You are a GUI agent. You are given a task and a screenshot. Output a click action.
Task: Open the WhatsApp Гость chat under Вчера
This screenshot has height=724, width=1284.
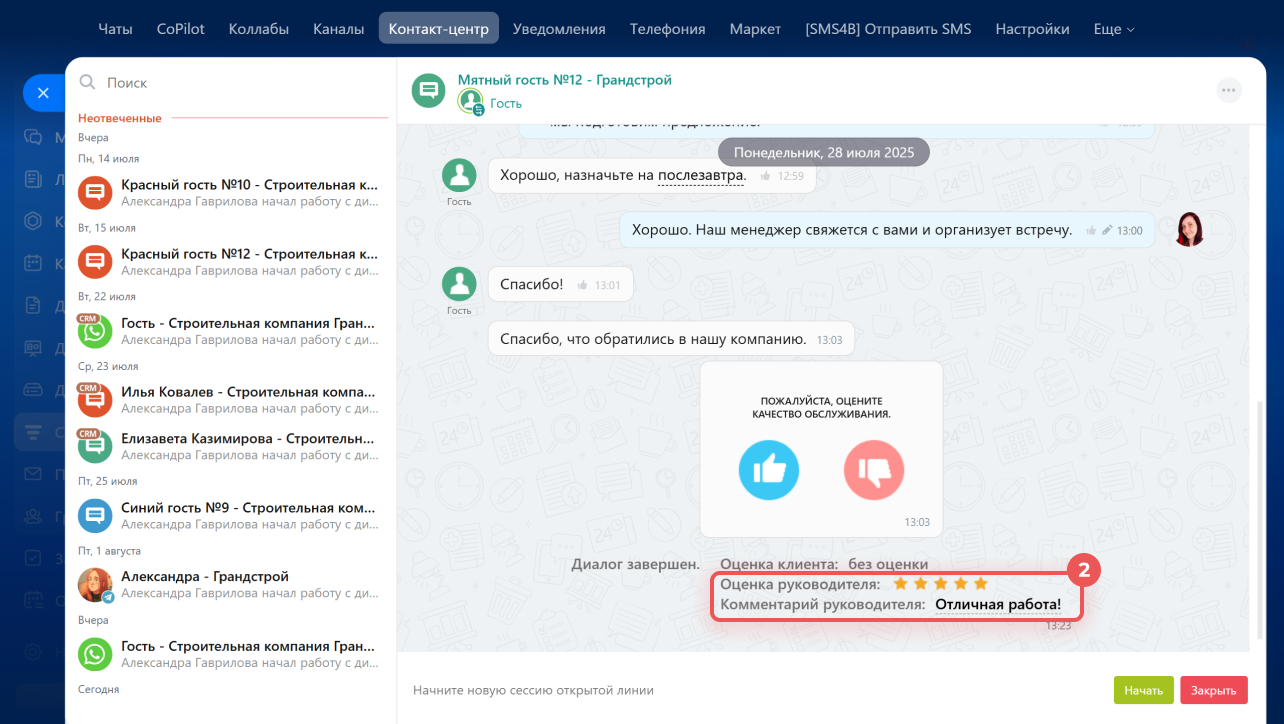[x=232, y=654]
